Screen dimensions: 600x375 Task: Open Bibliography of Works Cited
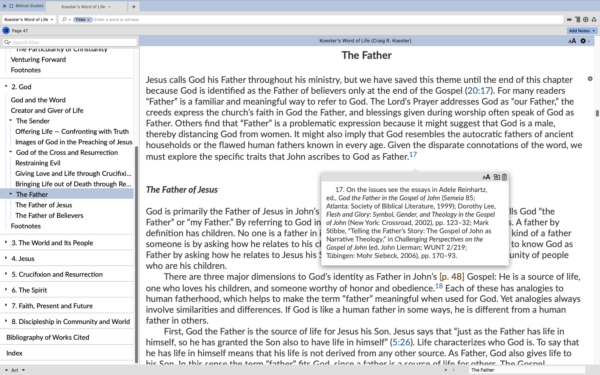(48, 337)
